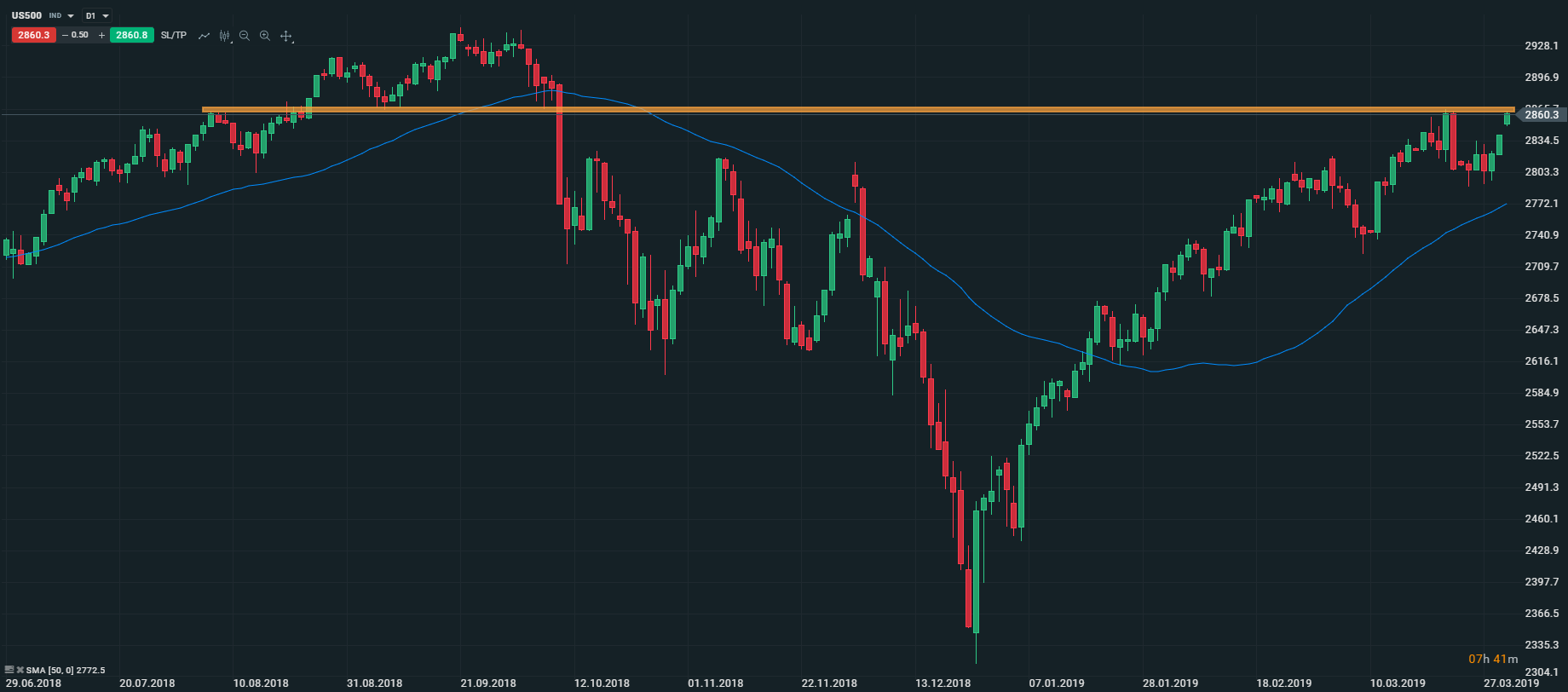The image size is (1568, 692).
Task: Zoom in the chart
Action: pyautogui.click(x=265, y=36)
